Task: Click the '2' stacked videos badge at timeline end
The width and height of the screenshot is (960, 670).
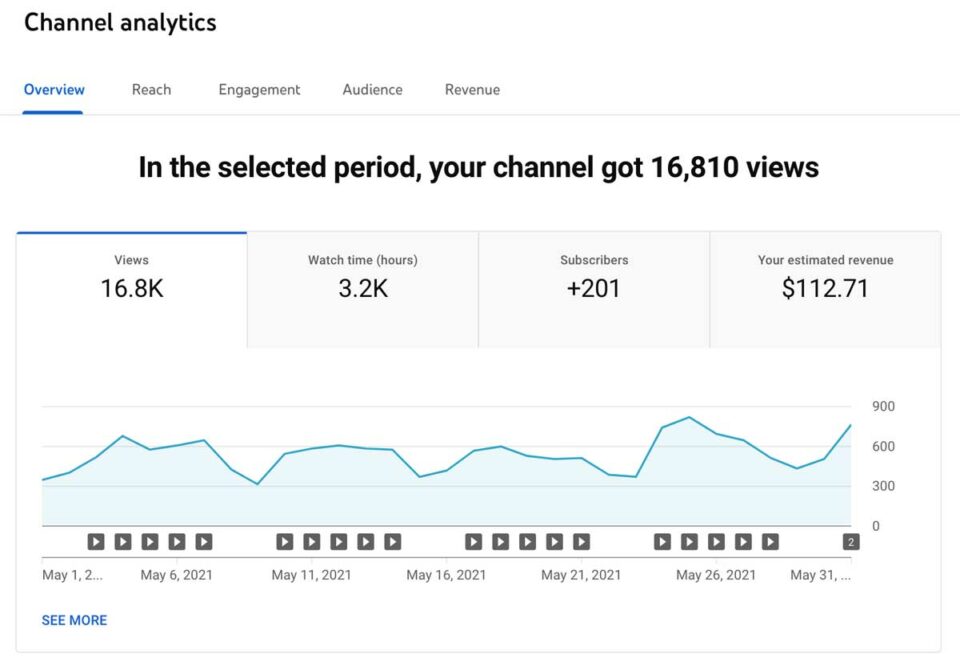Action: click(x=851, y=541)
